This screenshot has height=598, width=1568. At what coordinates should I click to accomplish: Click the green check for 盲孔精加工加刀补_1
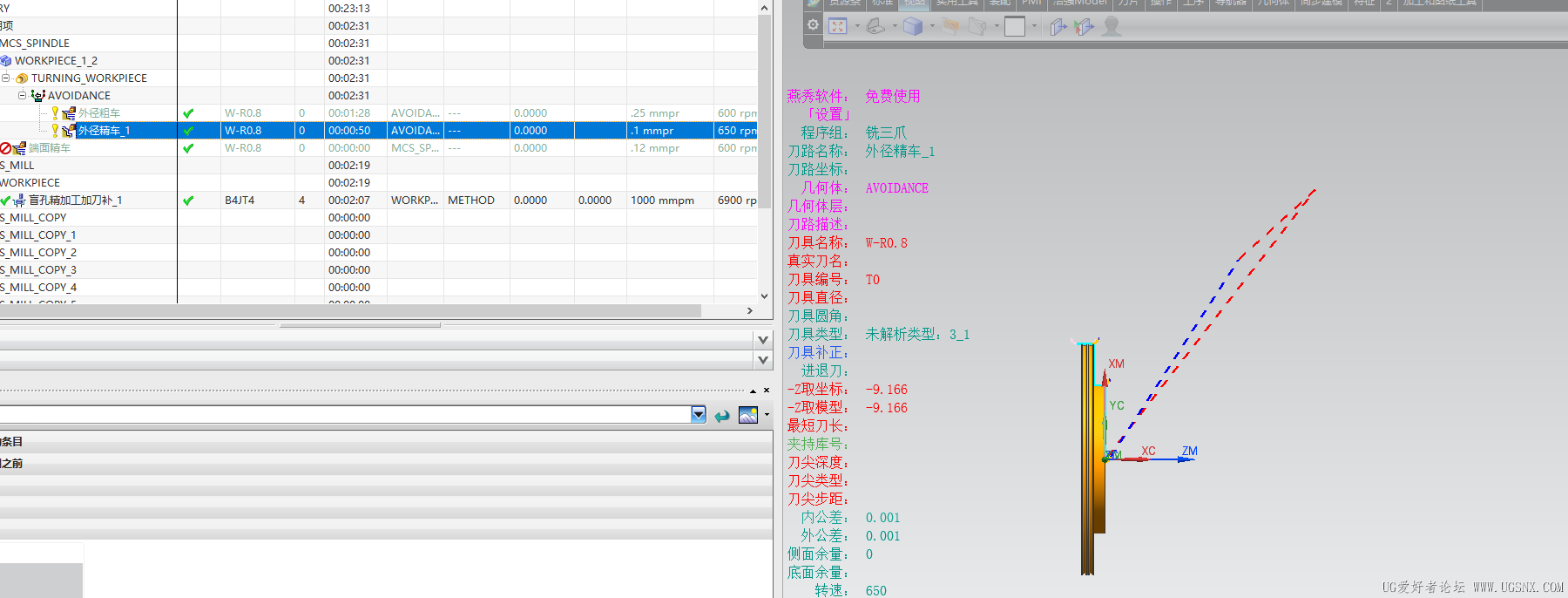point(188,200)
